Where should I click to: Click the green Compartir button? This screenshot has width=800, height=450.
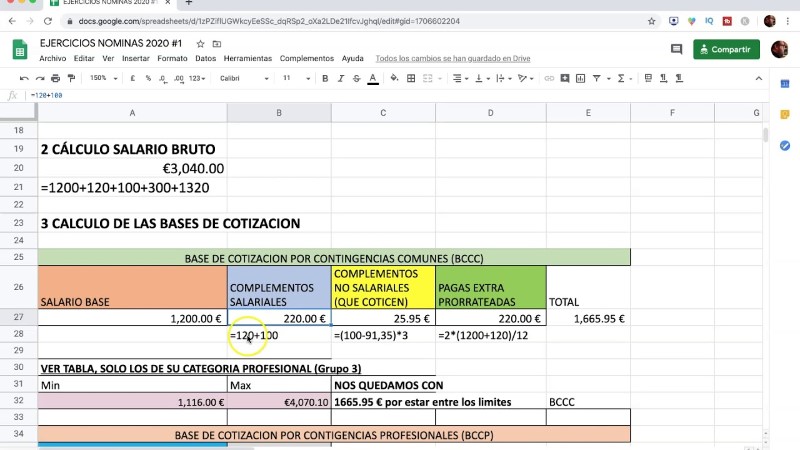pos(727,49)
